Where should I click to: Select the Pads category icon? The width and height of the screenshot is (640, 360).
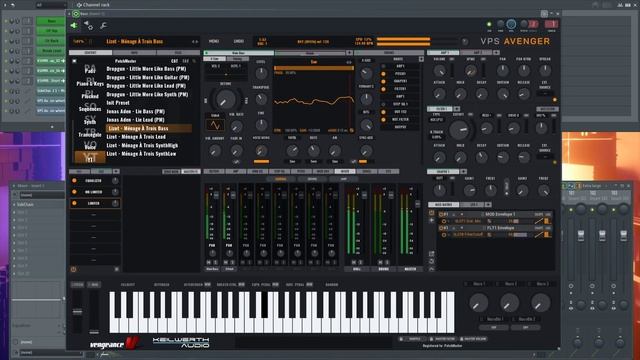coord(90,69)
